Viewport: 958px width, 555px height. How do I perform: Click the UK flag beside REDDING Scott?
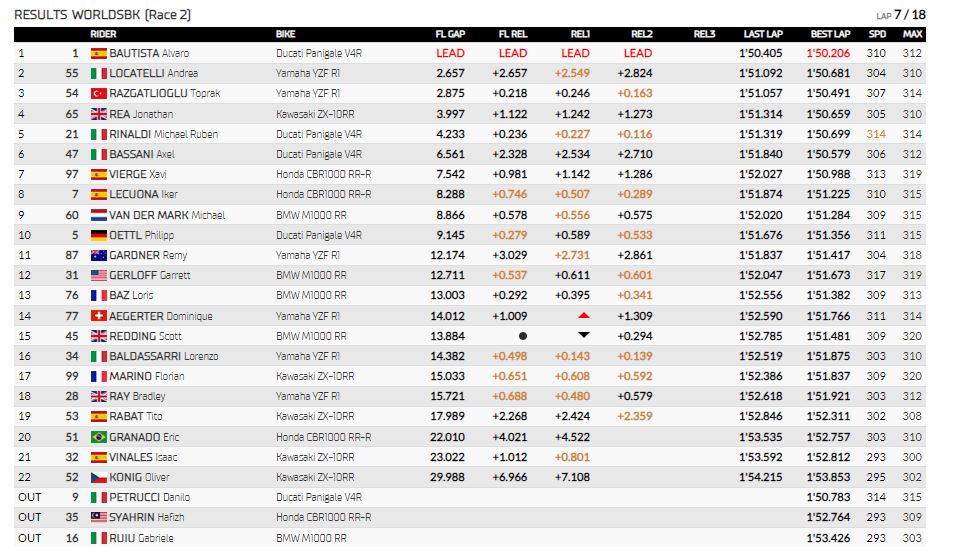(98, 336)
